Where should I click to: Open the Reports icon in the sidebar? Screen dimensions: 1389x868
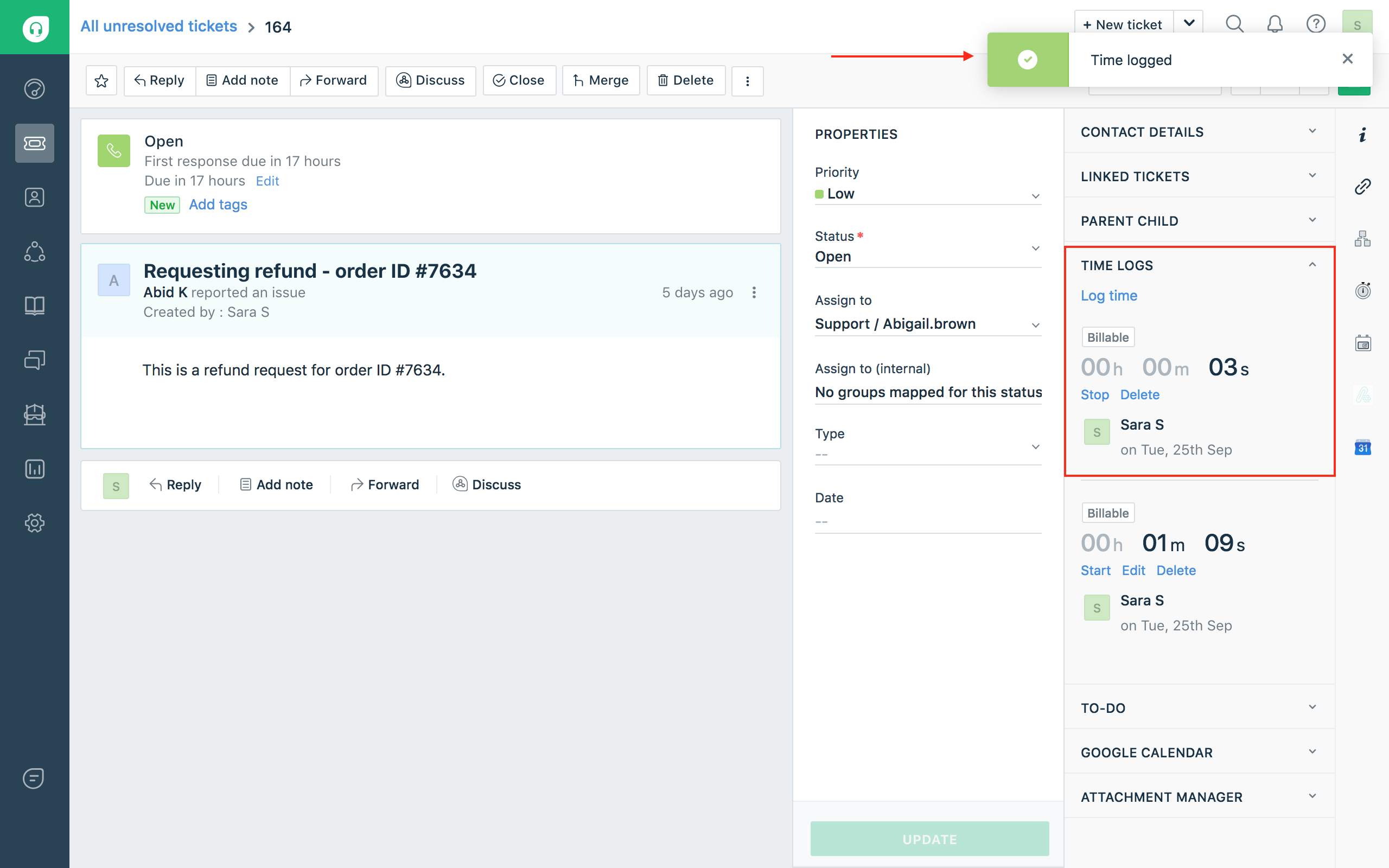coord(34,469)
